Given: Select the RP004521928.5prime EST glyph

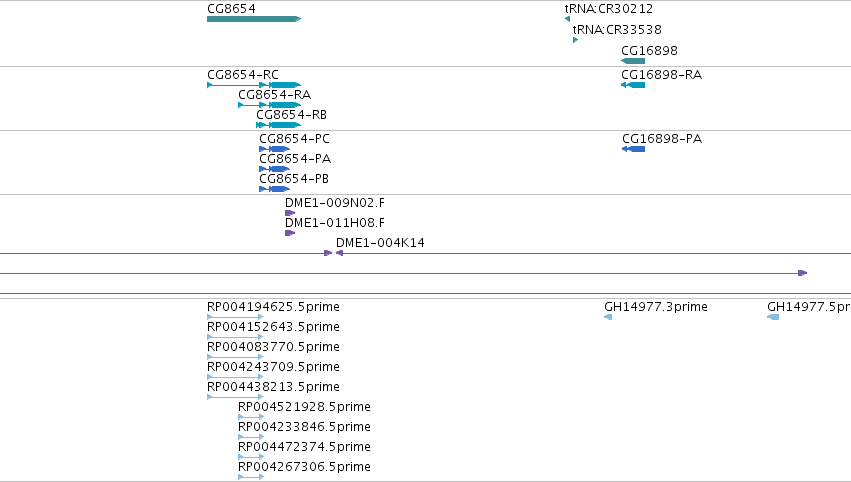Looking at the screenshot, I should pos(251,417).
